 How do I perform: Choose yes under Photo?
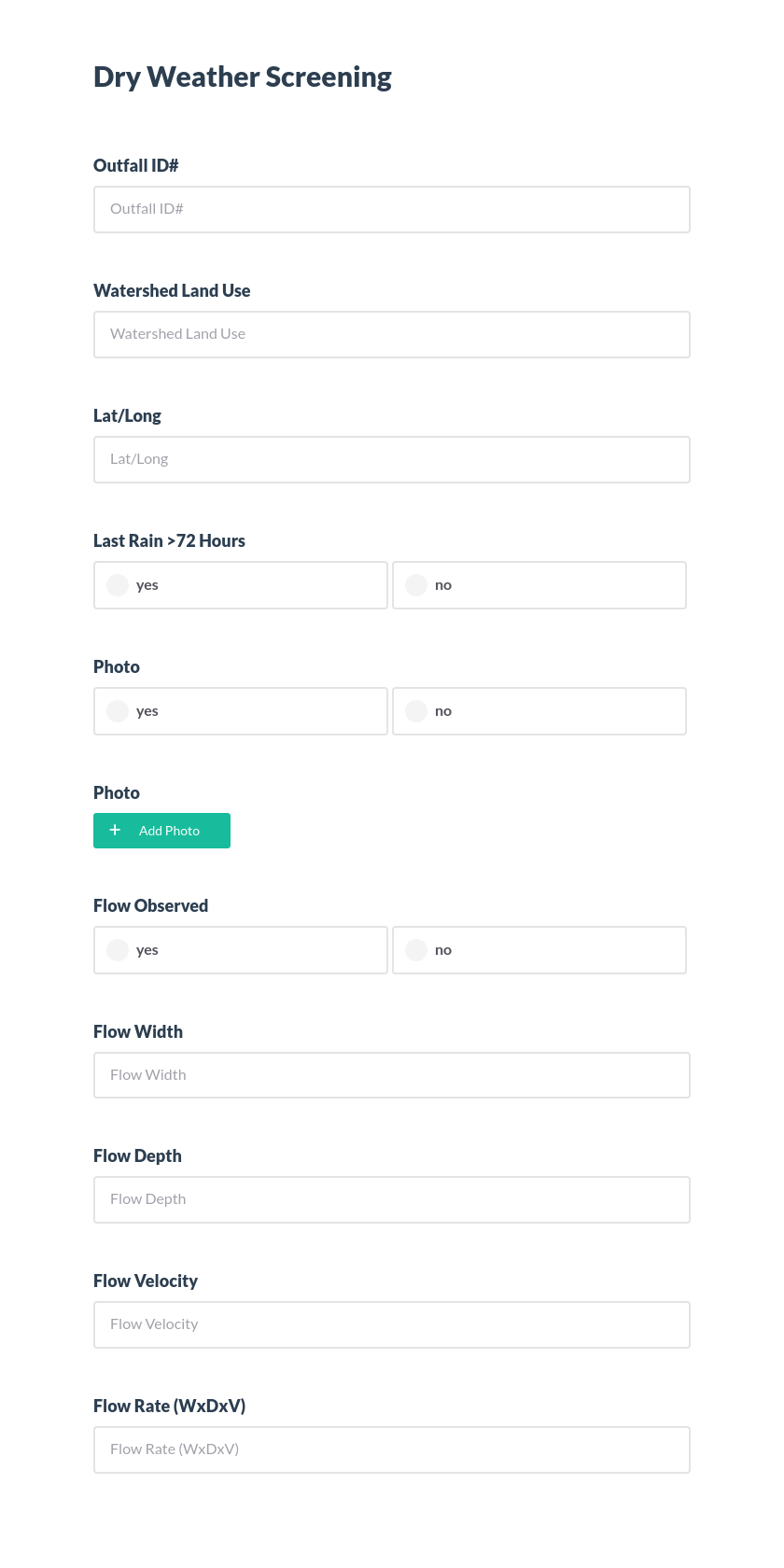pos(118,710)
